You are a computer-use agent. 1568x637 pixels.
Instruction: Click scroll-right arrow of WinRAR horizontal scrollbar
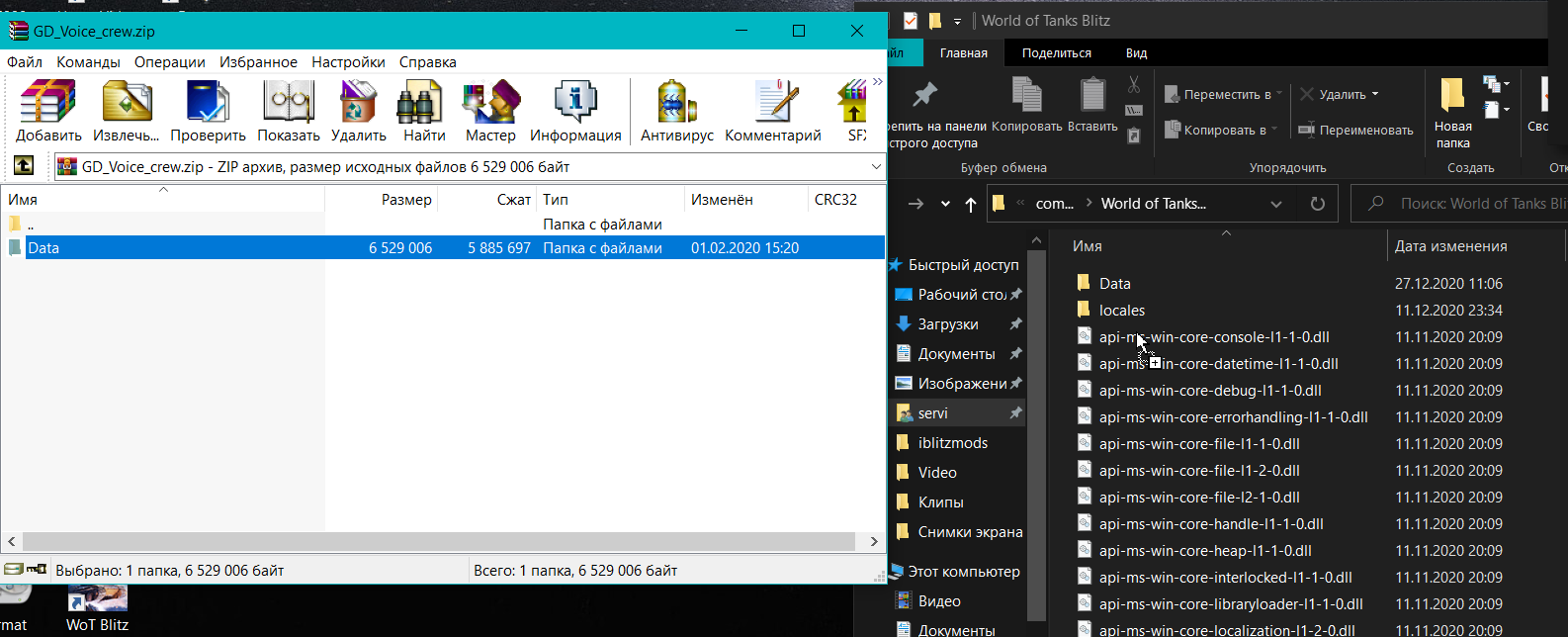point(874,541)
